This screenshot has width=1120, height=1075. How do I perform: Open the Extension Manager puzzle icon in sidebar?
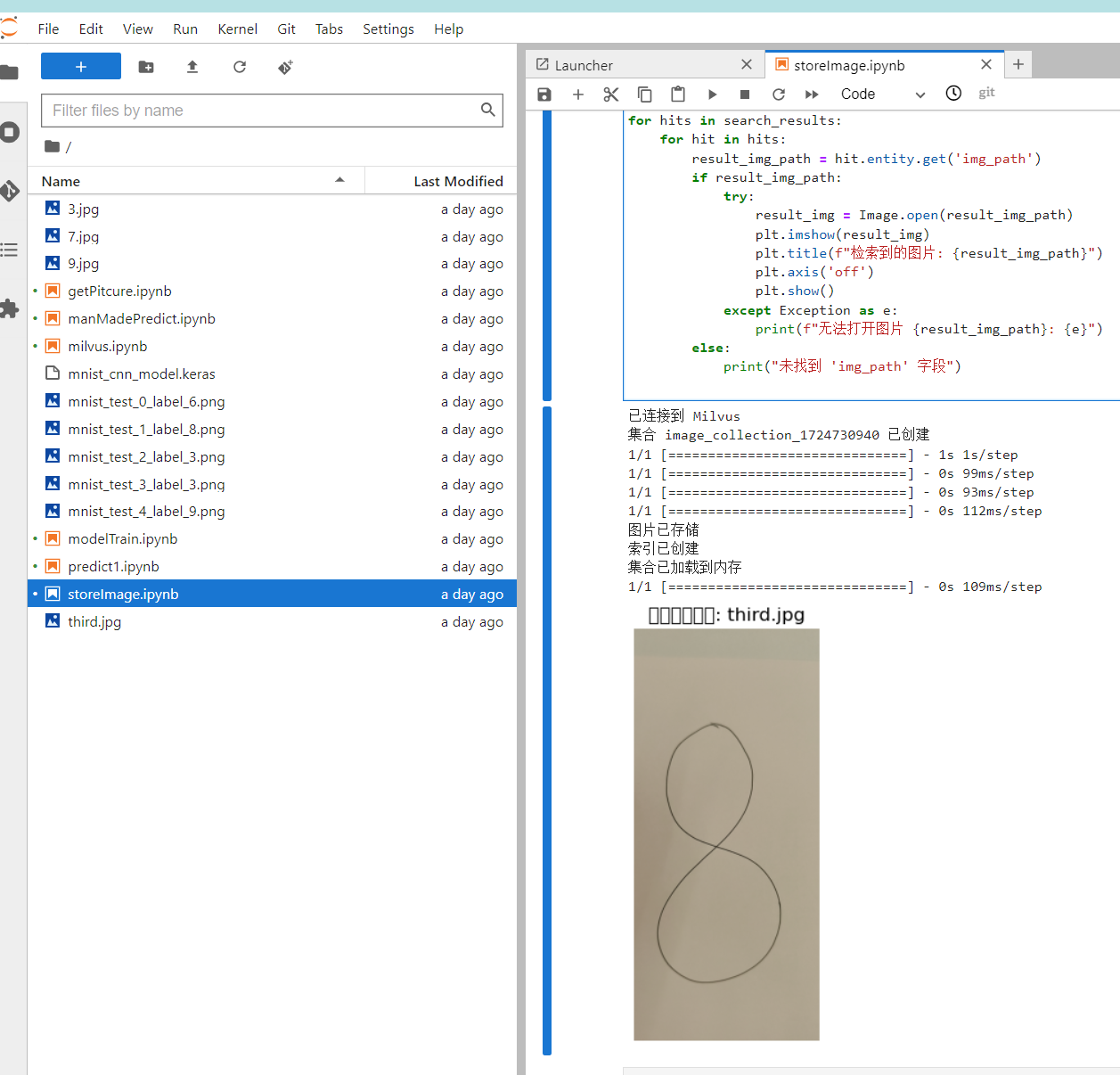pyautogui.click(x=10, y=309)
